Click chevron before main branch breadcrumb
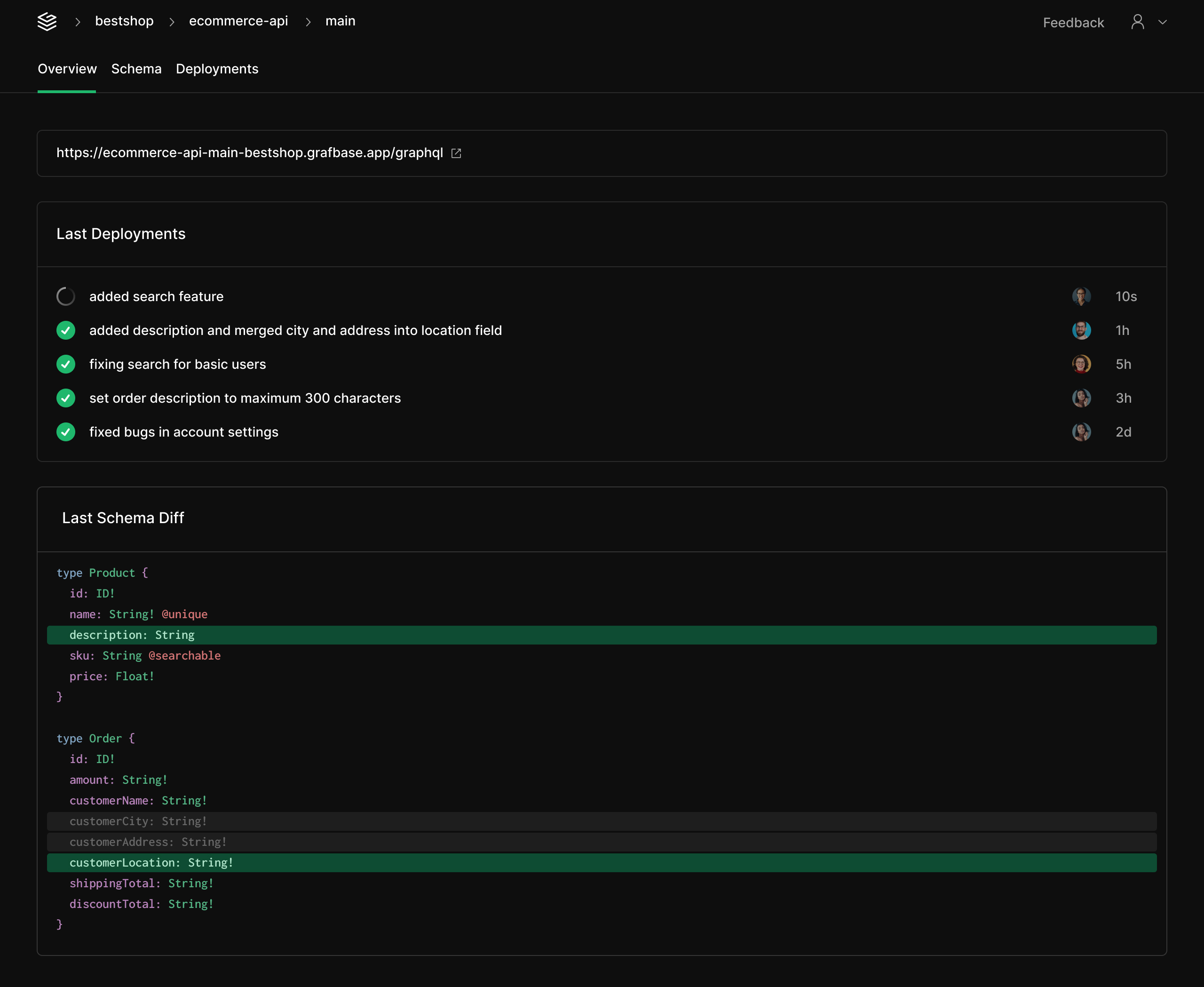This screenshot has width=1204, height=987. [308, 22]
